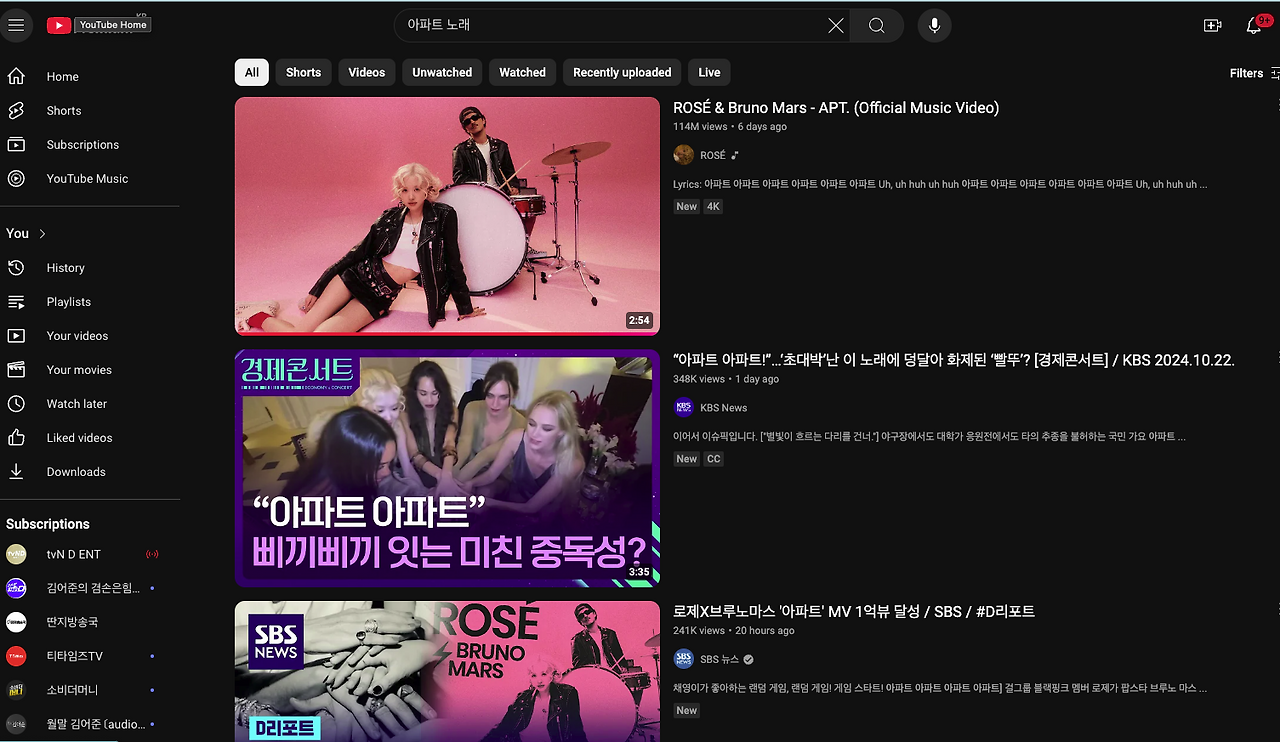
Task: Toggle the Live results filter
Action: click(x=708, y=72)
